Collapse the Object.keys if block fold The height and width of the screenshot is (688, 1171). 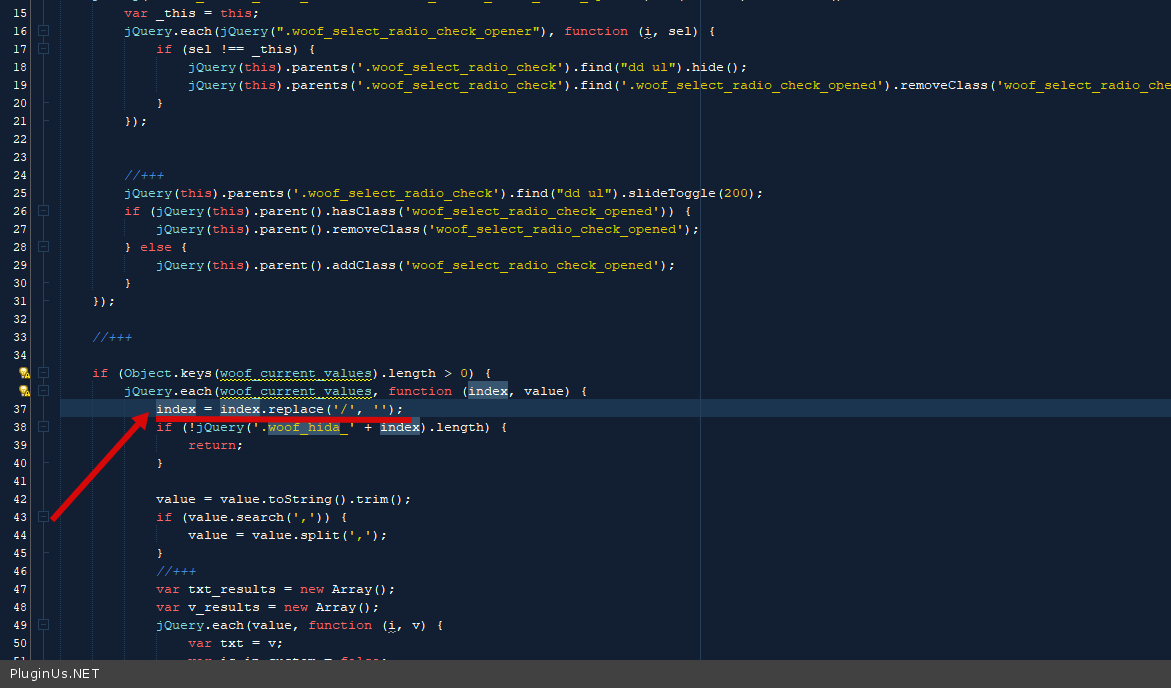click(44, 373)
